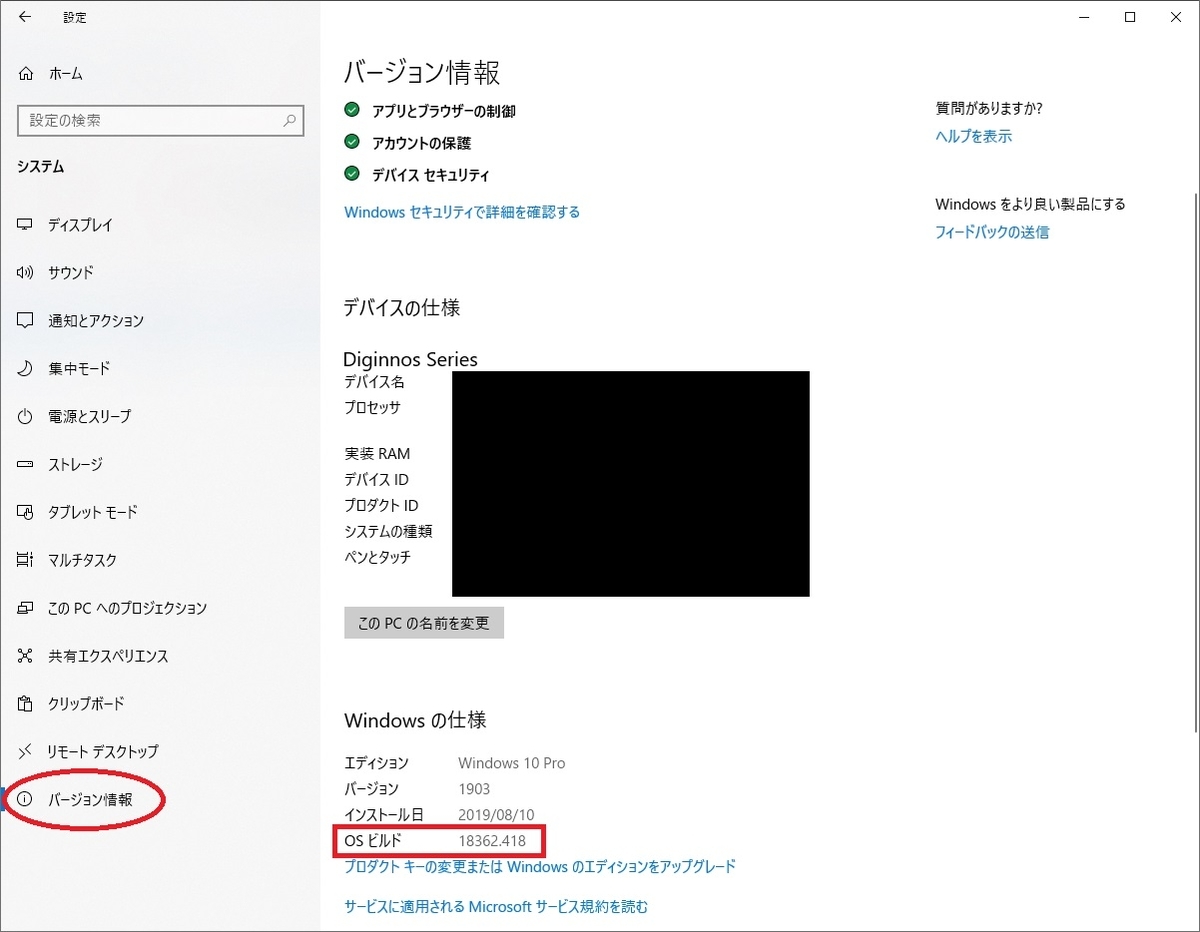Click Diginnos Series device heading

pos(411,358)
